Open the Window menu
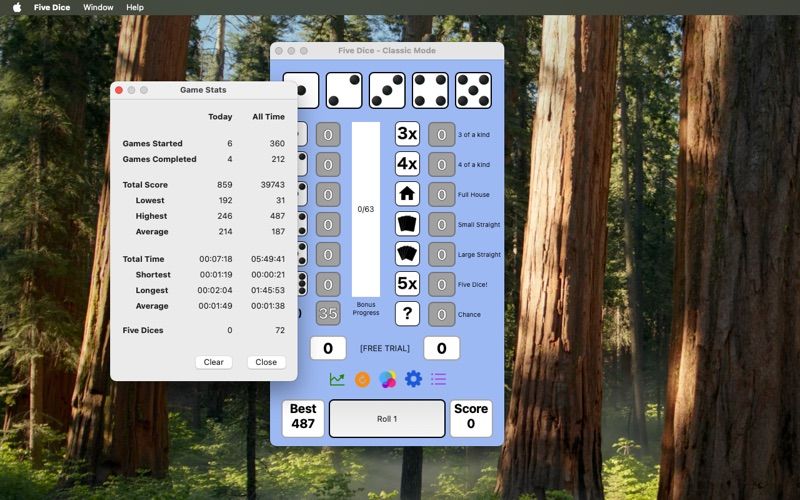This screenshot has width=800, height=500. pyautogui.click(x=98, y=7)
